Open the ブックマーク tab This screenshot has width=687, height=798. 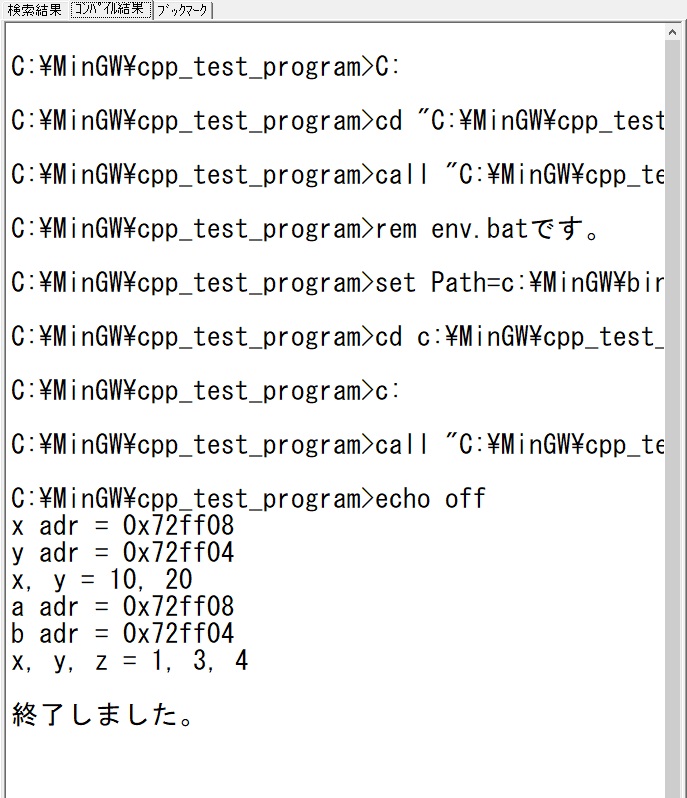click(x=182, y=10)
